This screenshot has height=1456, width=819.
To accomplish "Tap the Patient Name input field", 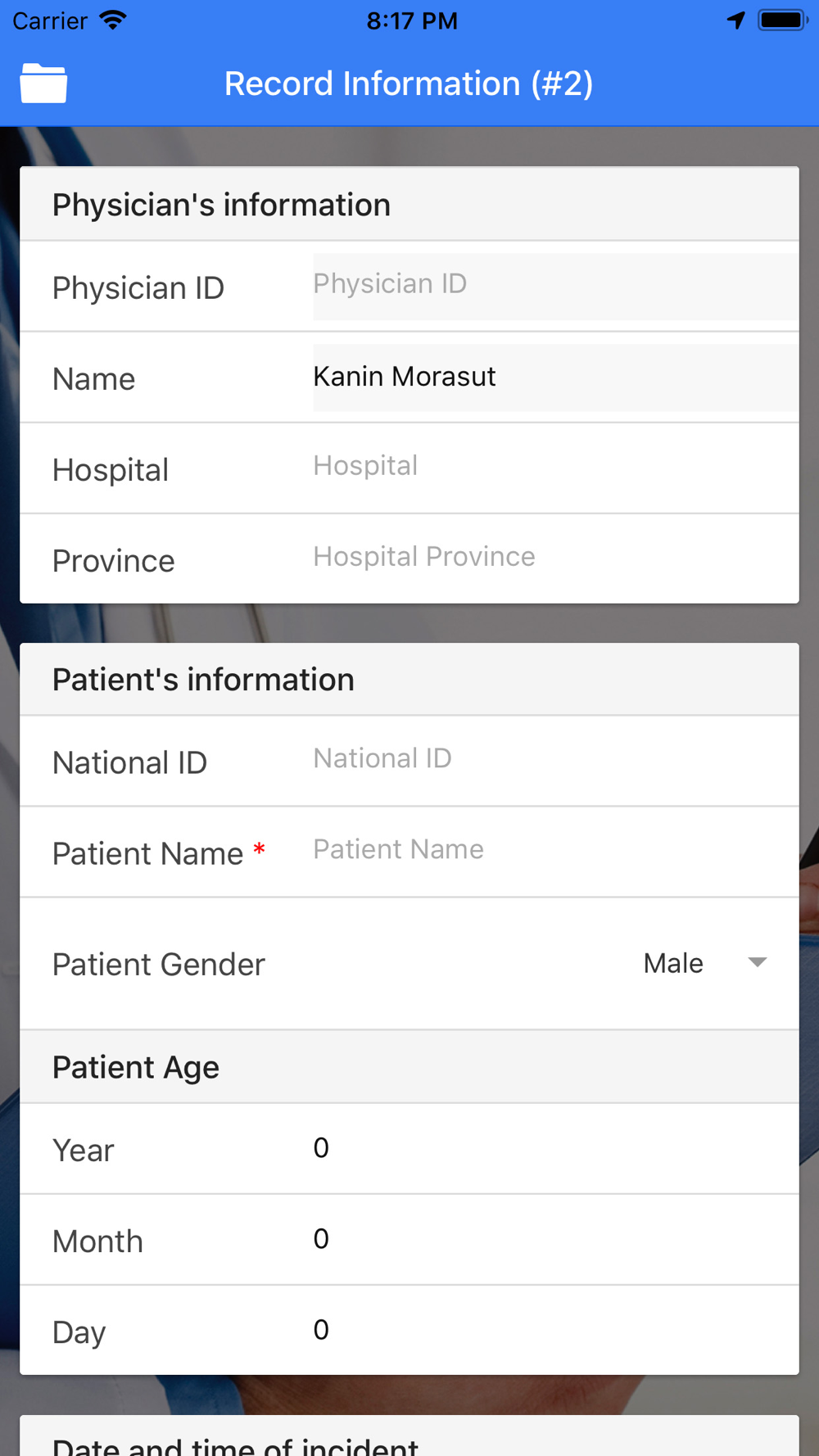I will tap(555, 852).
